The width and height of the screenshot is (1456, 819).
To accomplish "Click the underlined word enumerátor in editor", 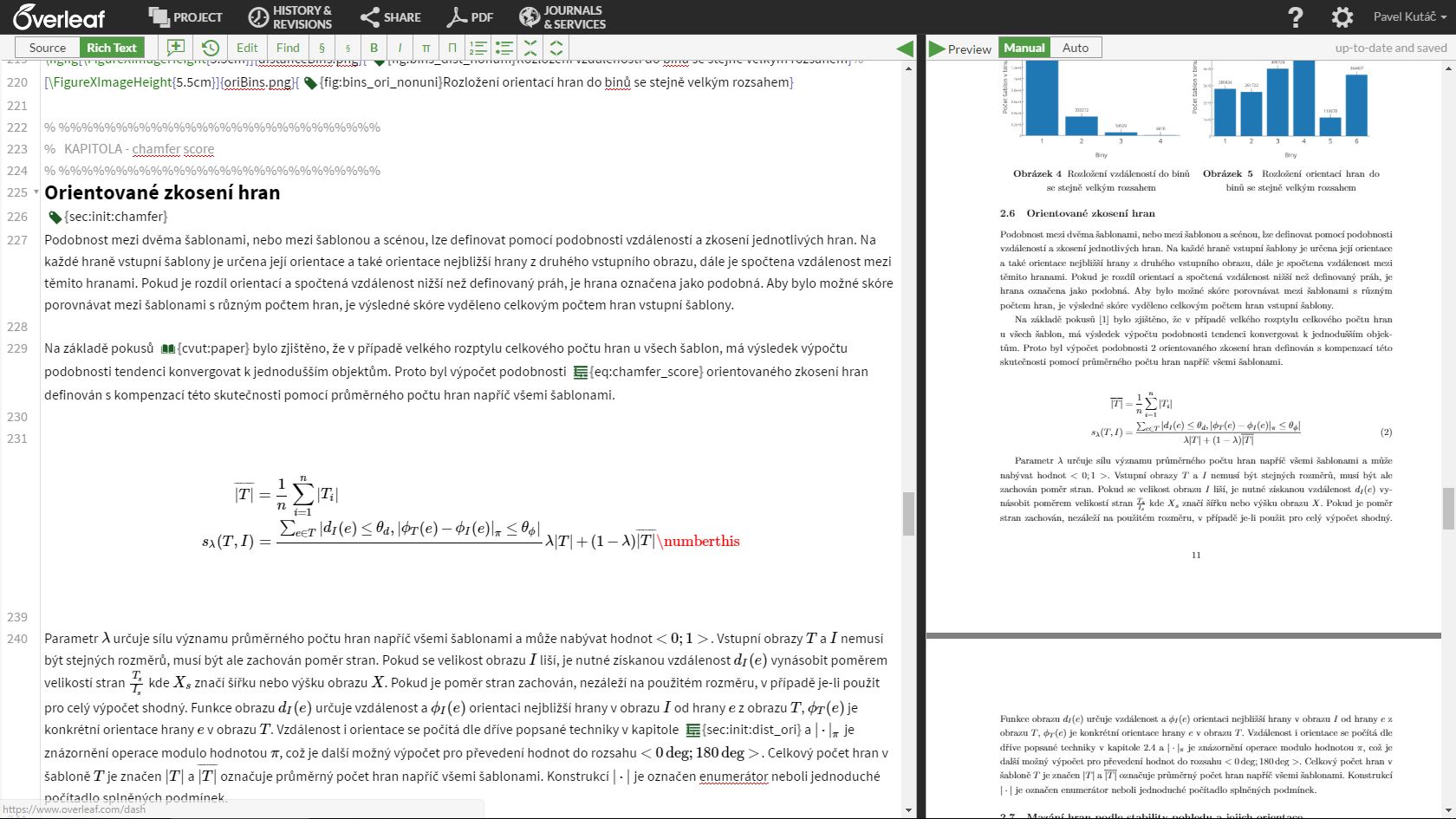I will 734,777.
